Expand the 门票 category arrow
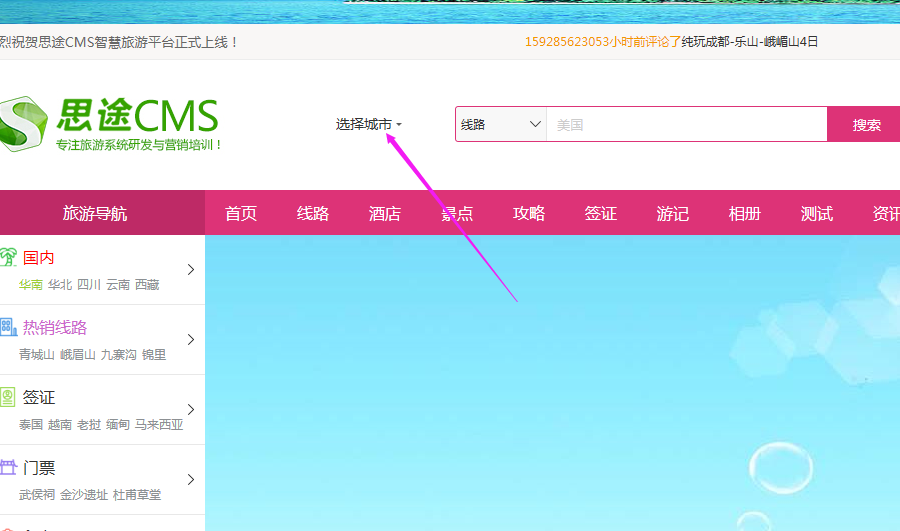The height and width of the screenshot is (531, 900). pyautogui.click(x=191, y=479)
